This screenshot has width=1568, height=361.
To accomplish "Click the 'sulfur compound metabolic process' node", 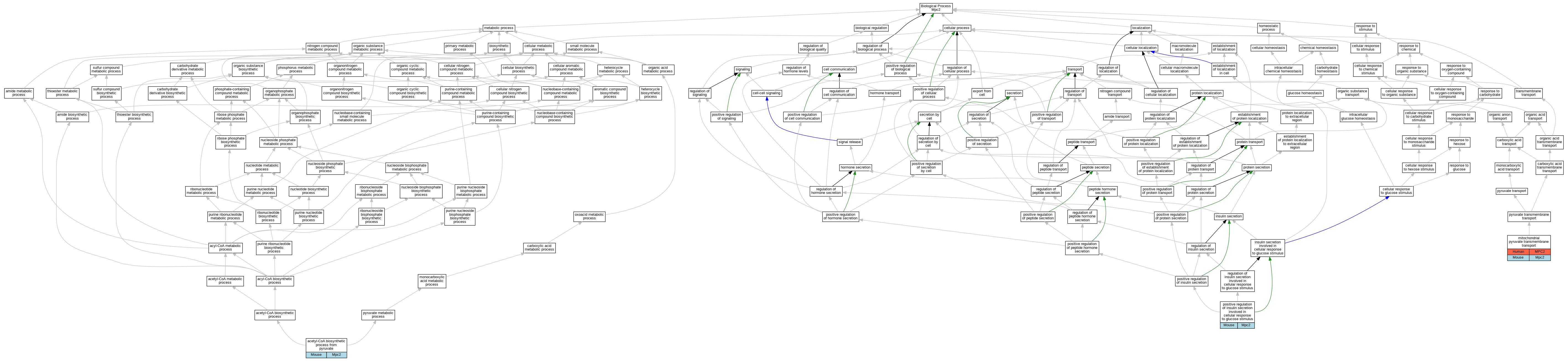I will click(x=106, y=69).
